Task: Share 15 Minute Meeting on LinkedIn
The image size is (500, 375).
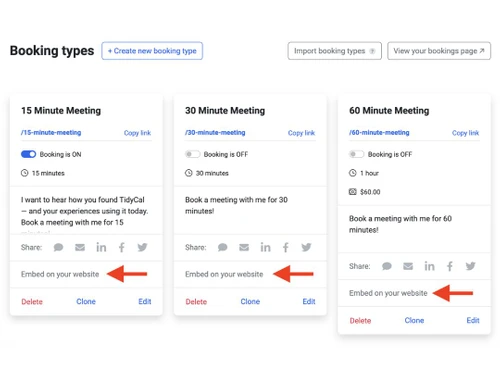Action: (x=101, y=247)
